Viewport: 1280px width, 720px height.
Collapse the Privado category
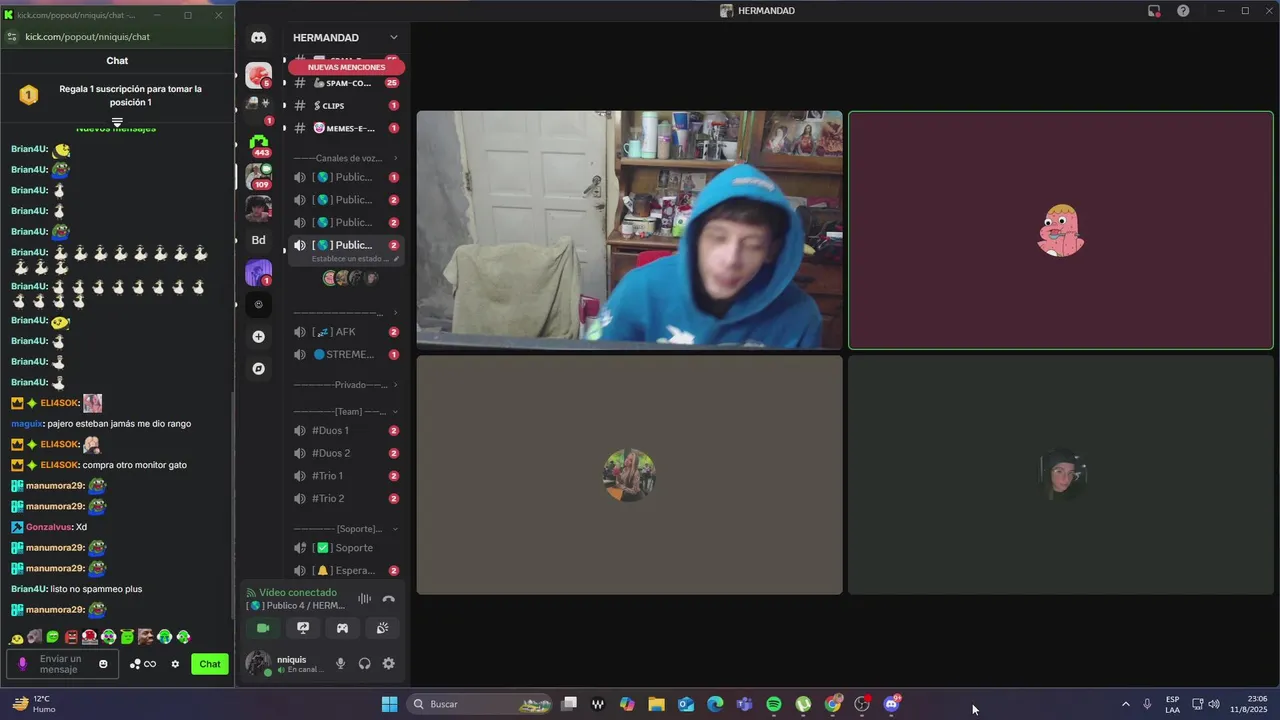click(345, 385)
